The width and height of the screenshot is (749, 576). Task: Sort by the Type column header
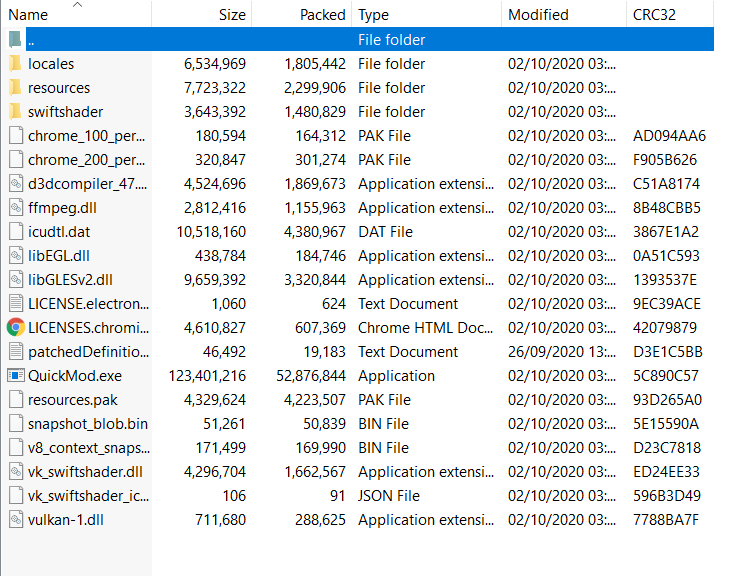373,15
